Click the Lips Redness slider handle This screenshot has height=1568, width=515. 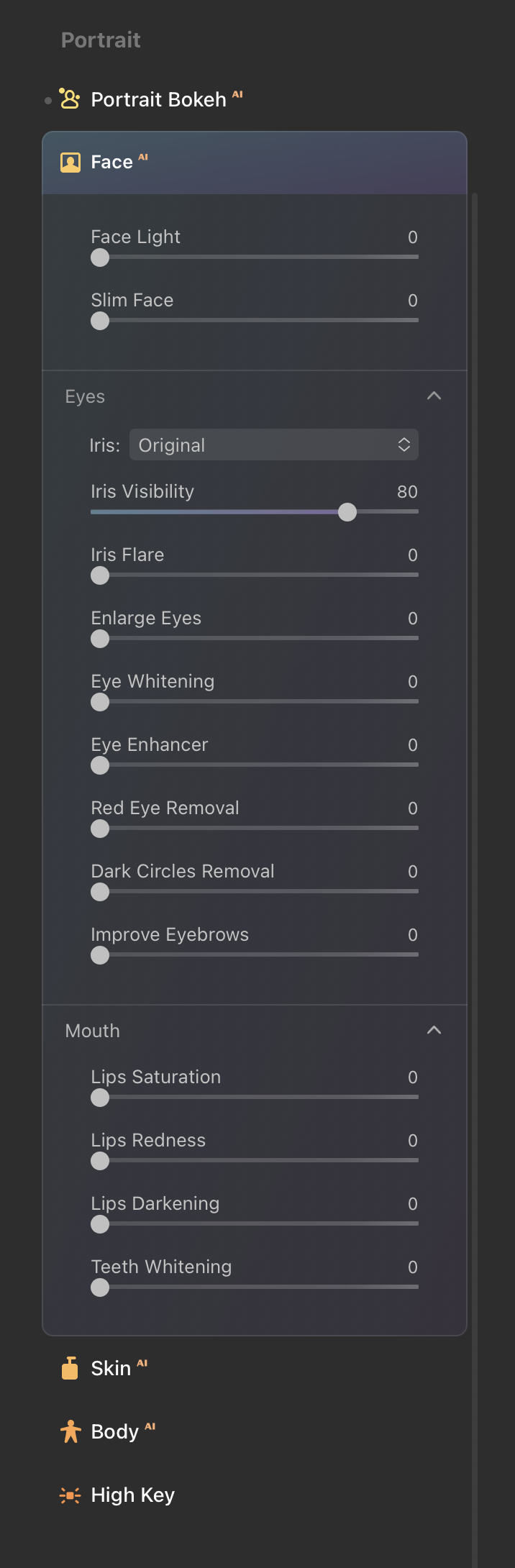click(x=100, y=1161)
